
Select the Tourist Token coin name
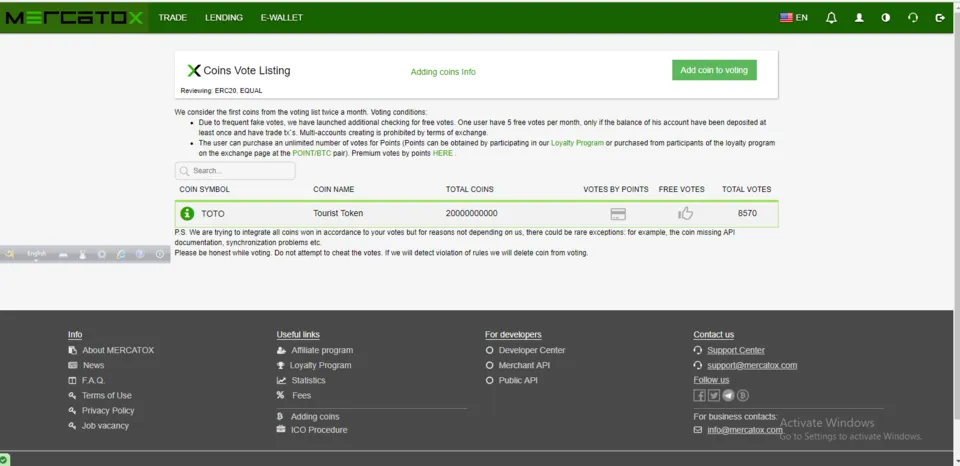pos(338,213)
